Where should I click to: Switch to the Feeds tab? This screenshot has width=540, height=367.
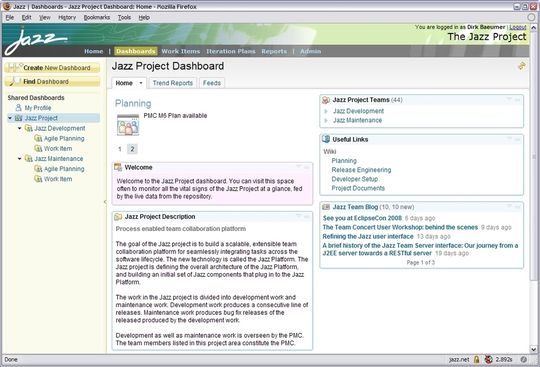pyautogui.click(x=211, y=83)
